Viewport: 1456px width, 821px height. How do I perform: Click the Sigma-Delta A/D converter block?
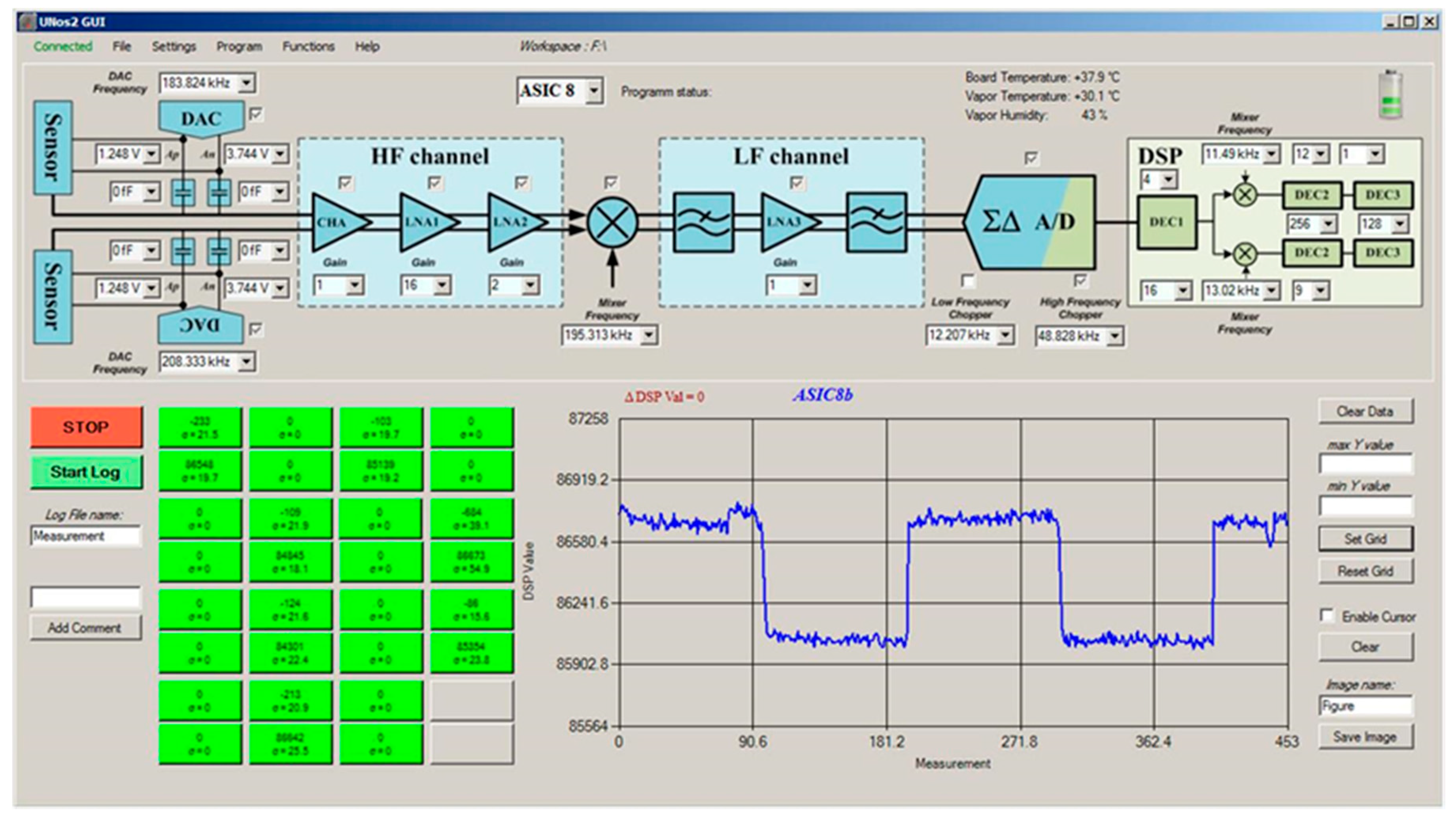click(x=1030, y=222)
